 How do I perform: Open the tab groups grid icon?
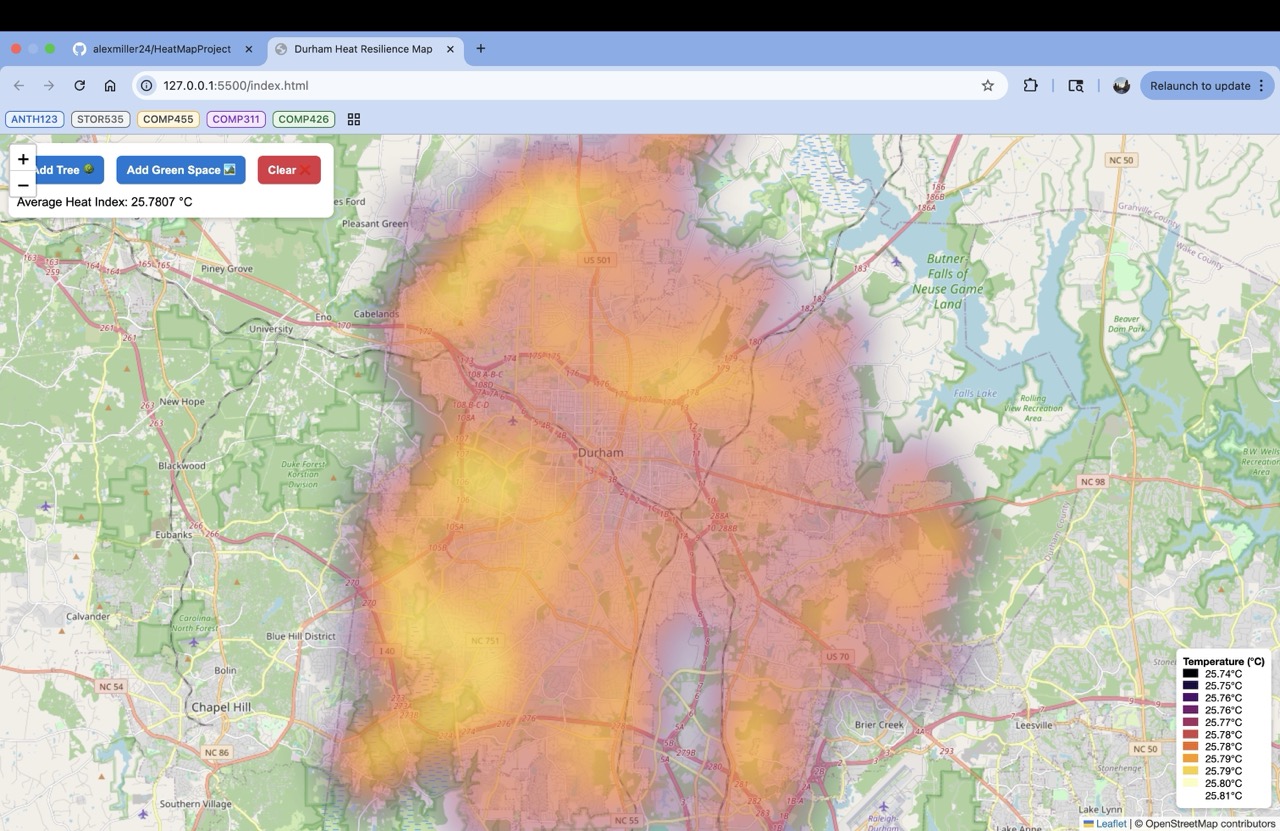click(x=354, y=119)
